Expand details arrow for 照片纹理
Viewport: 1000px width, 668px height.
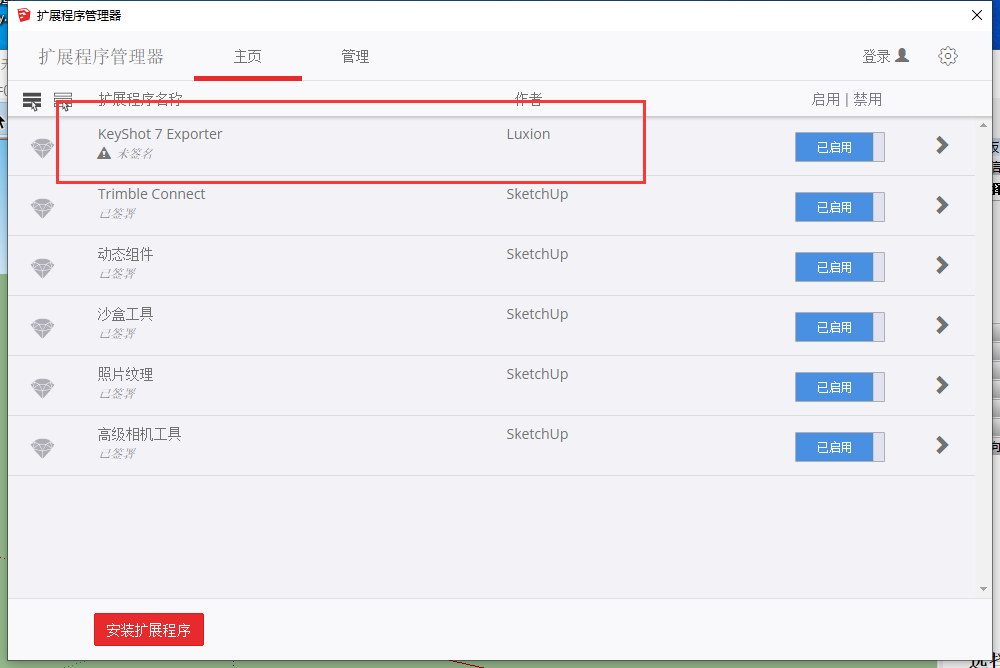point(942,385)
